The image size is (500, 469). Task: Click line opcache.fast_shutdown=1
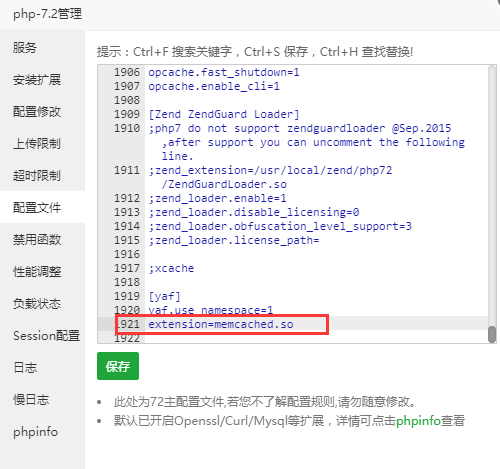[x=224, y=72]
